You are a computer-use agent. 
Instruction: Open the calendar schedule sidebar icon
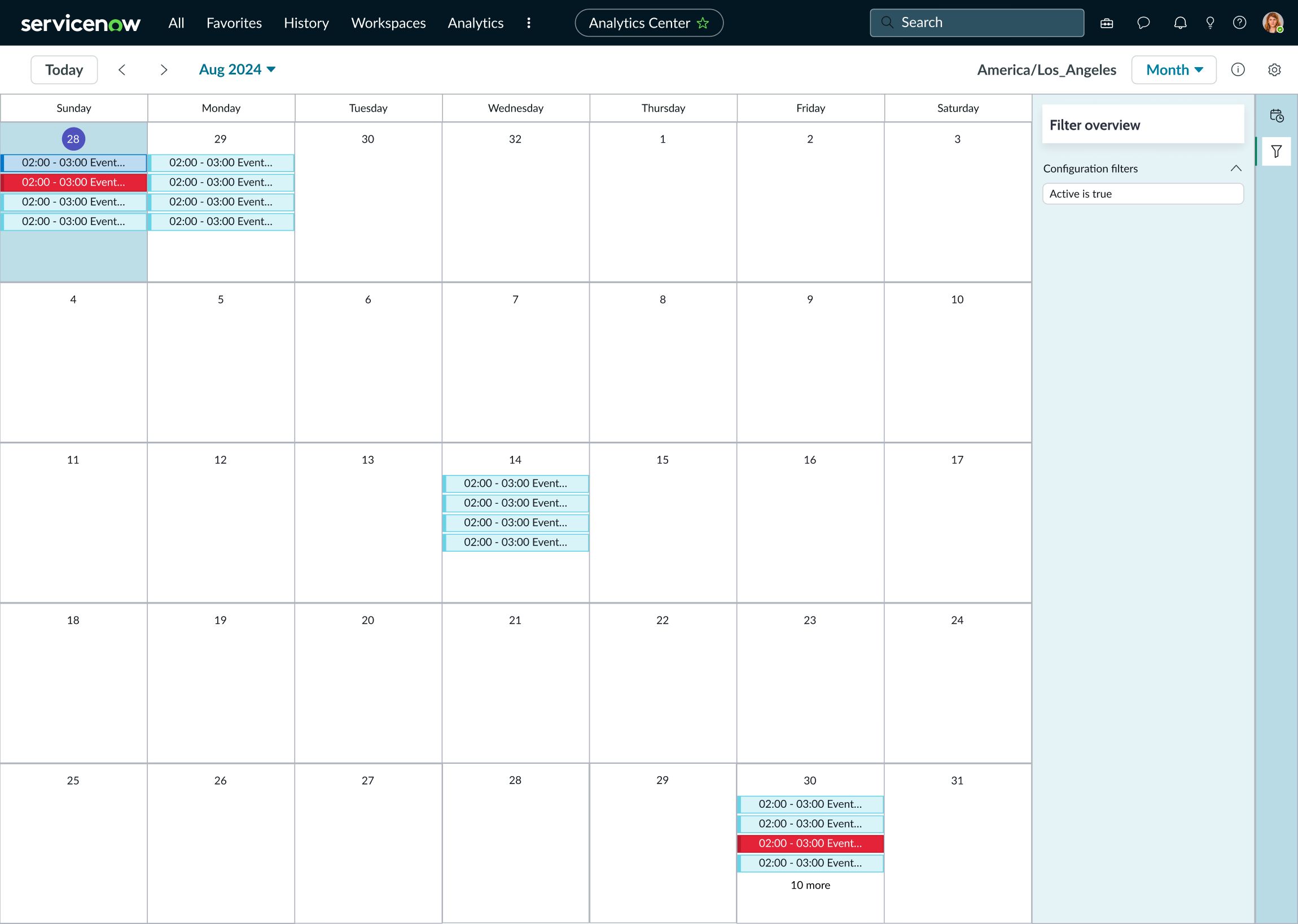(x=1277, y=116)
